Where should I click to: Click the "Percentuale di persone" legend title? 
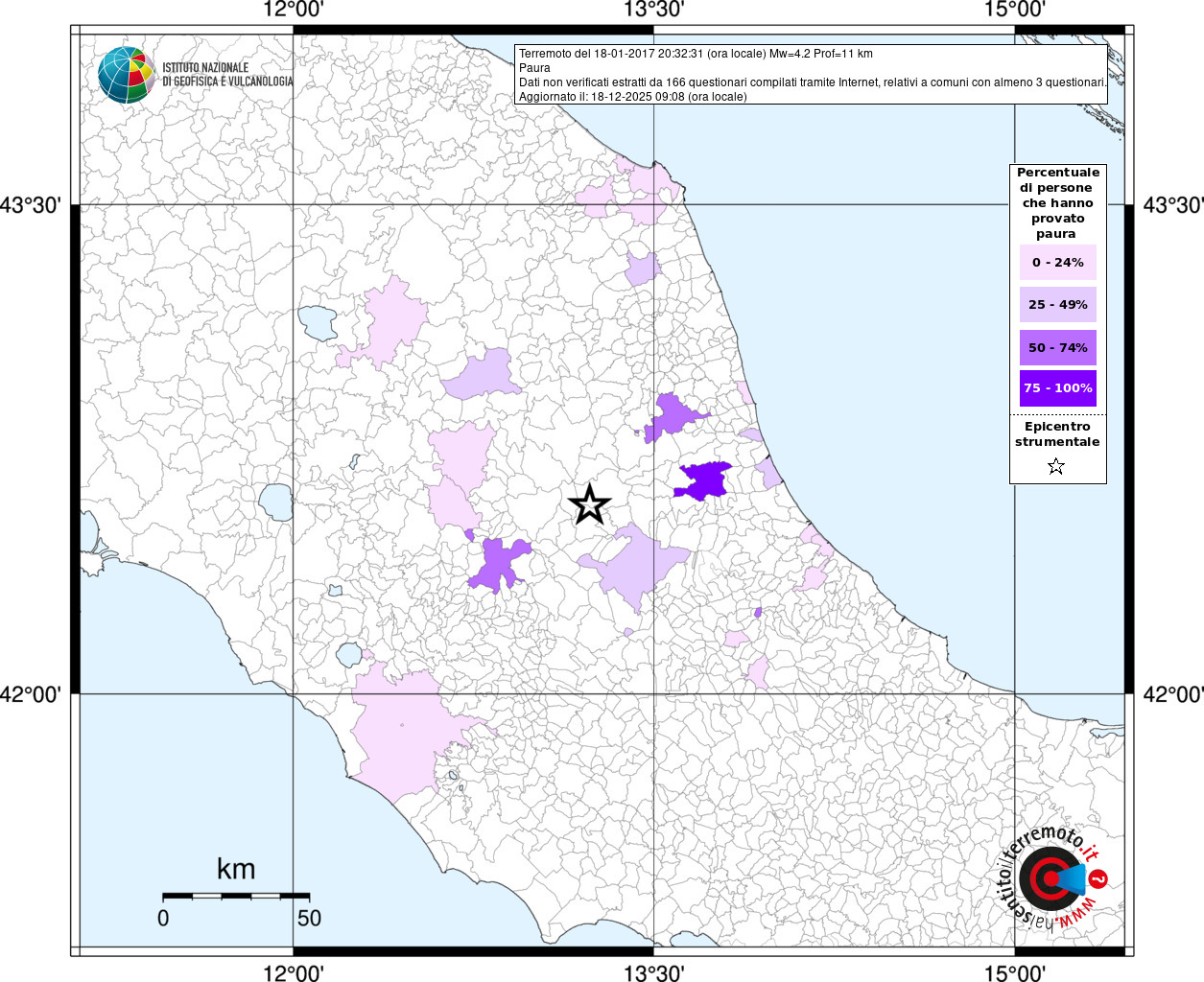1057,202
